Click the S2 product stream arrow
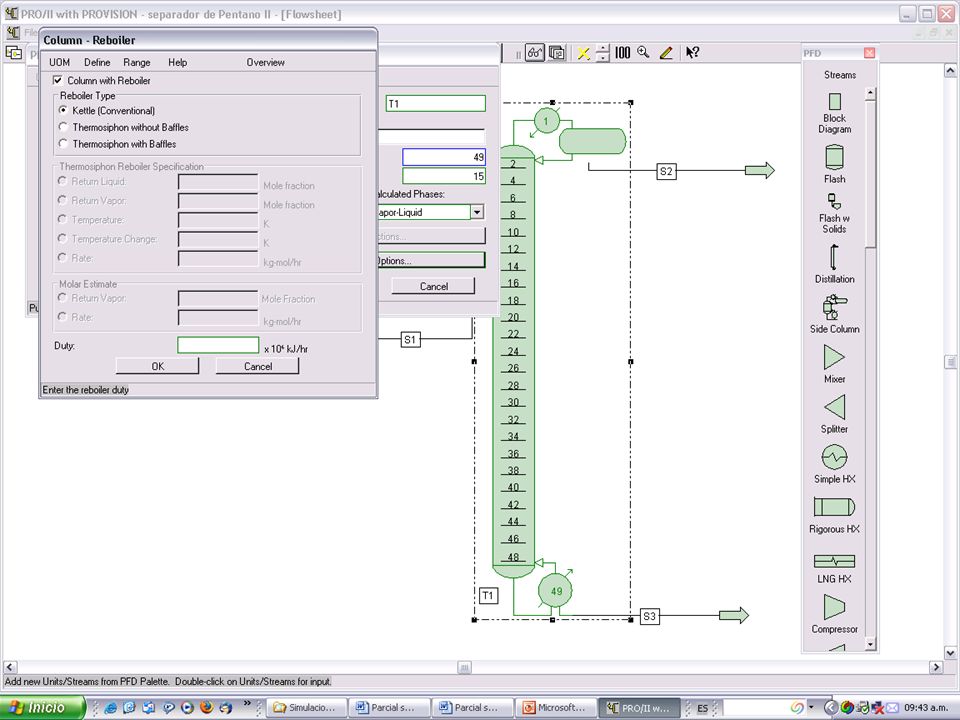Viewport: 960px width, 720px height. 759,170
